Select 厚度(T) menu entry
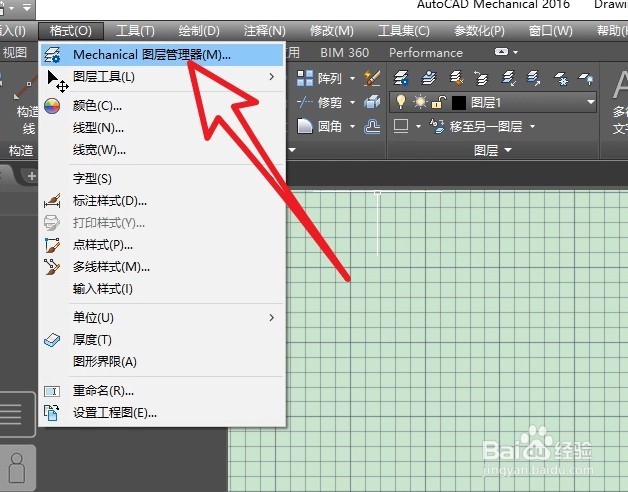 [162, 340]
